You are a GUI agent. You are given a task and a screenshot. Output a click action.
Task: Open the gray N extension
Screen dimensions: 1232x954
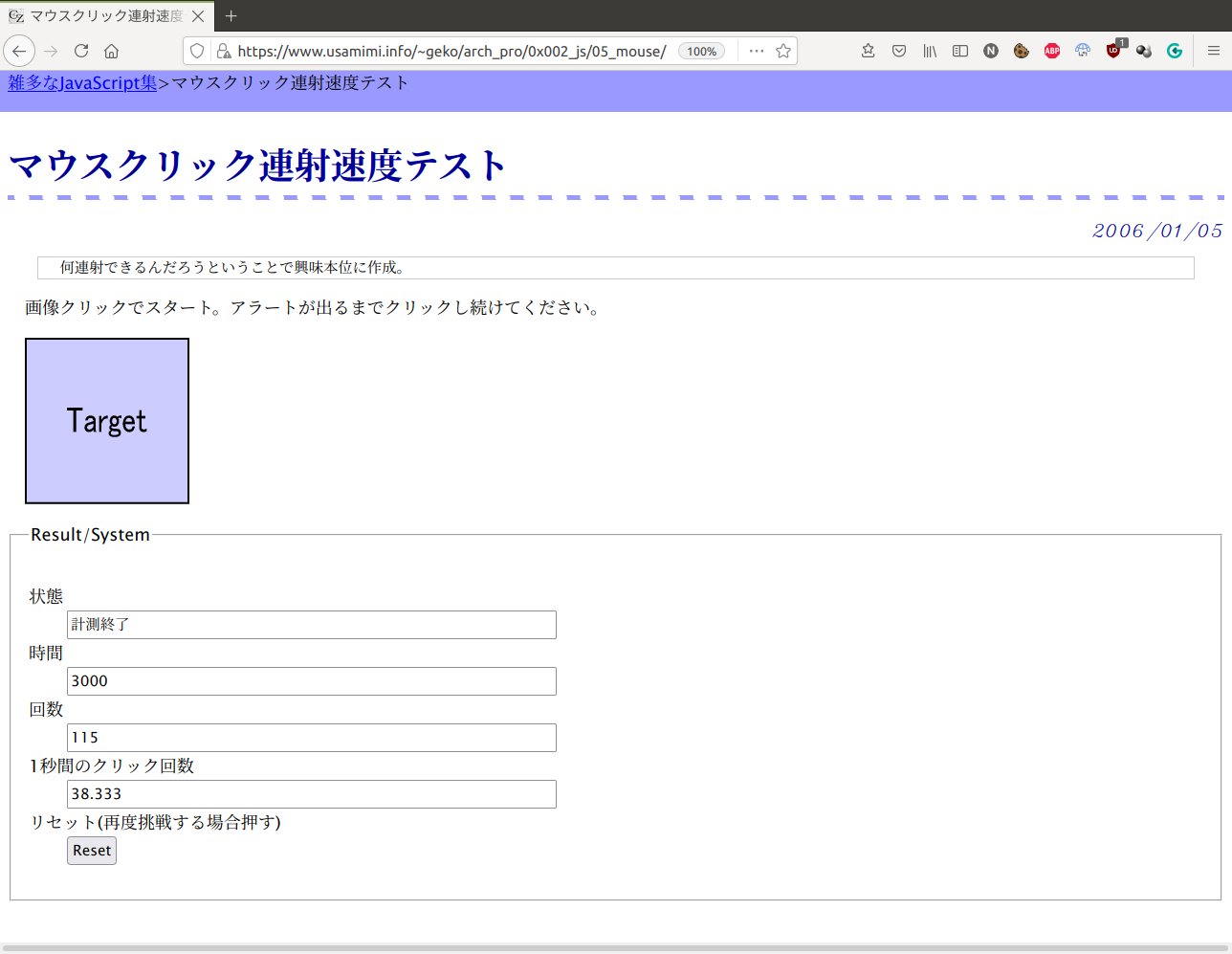click(x=991, y=51)
